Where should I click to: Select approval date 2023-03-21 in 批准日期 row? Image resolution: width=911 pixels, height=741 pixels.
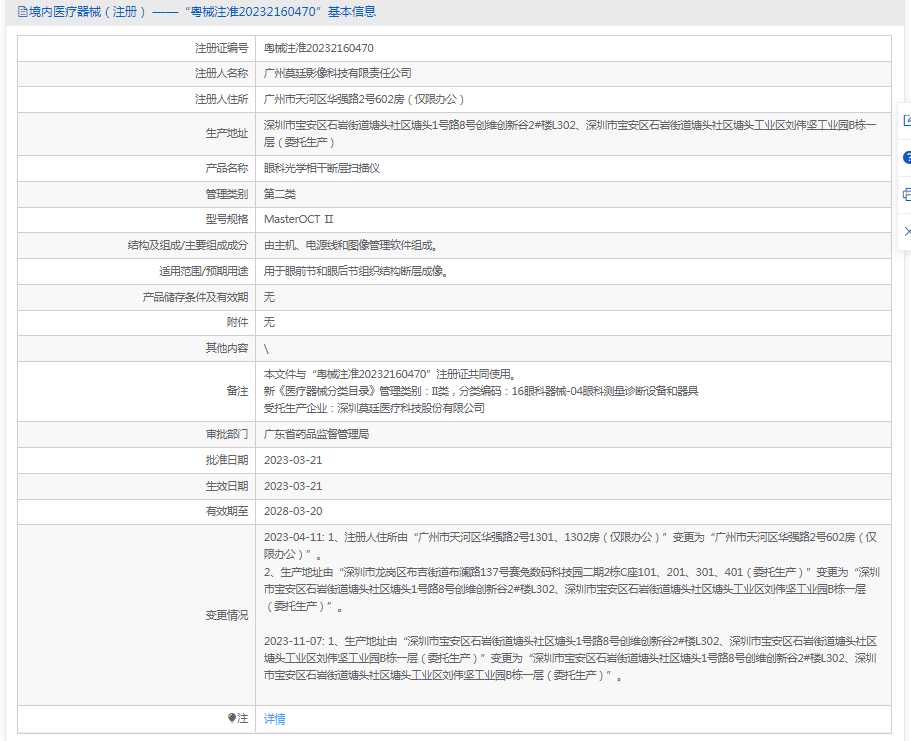click(293, 460)
